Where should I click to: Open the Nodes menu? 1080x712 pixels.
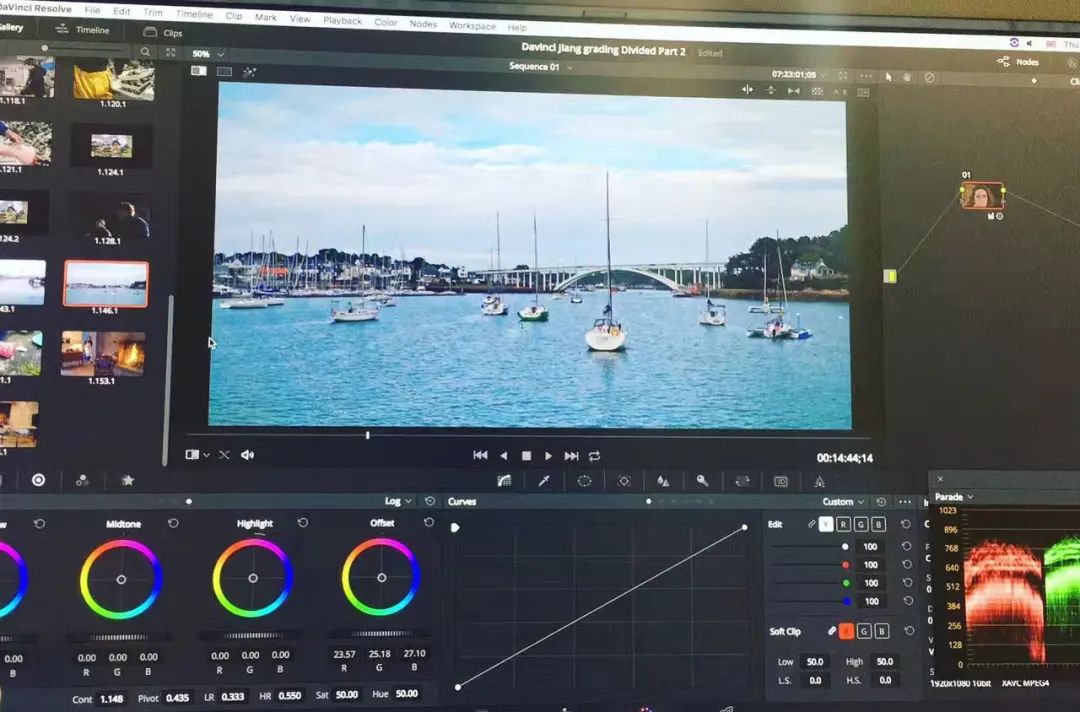click(423, 23)
